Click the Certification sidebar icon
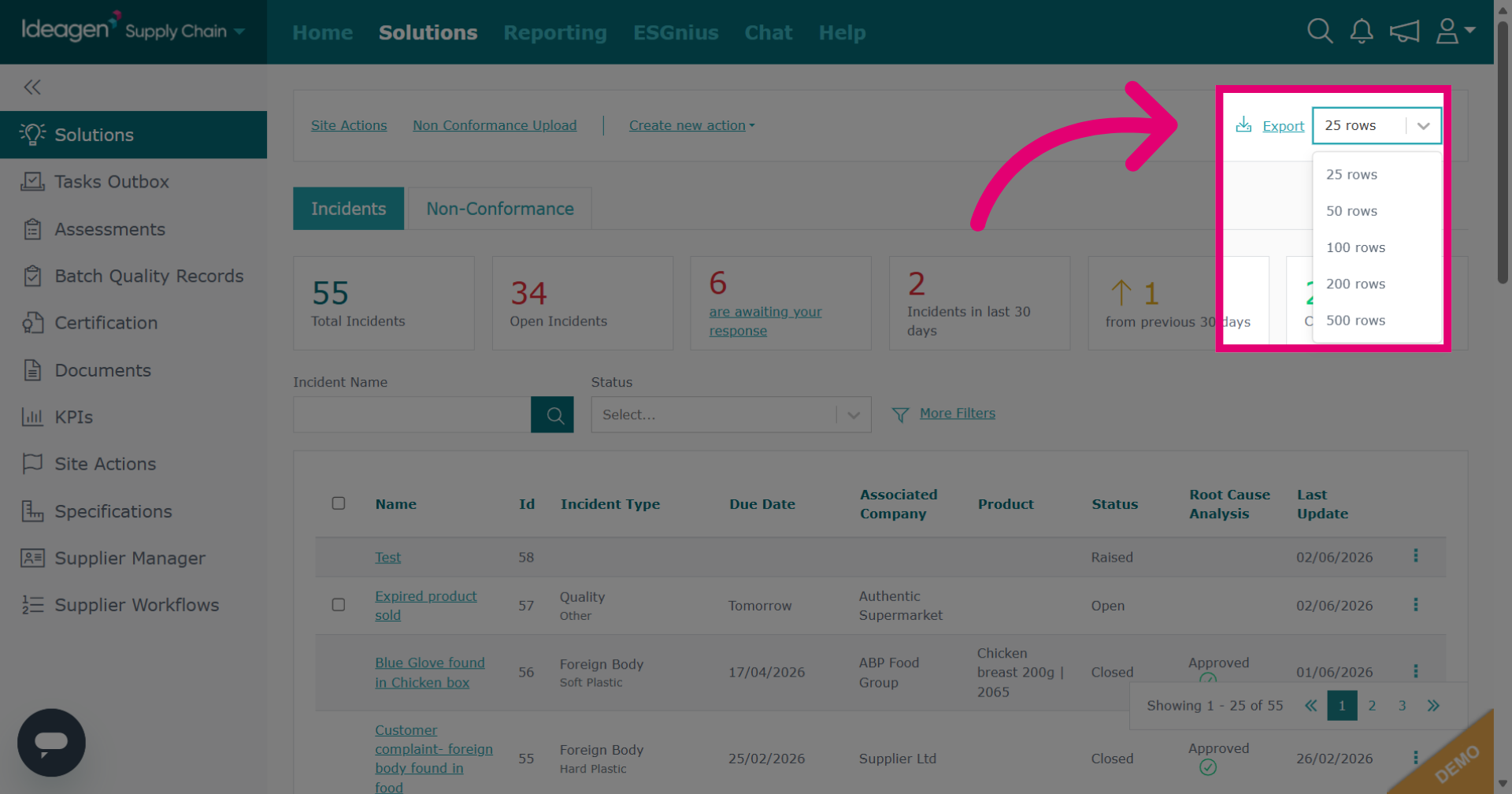This screenshot has width=1512, height=794. point(32,323)
